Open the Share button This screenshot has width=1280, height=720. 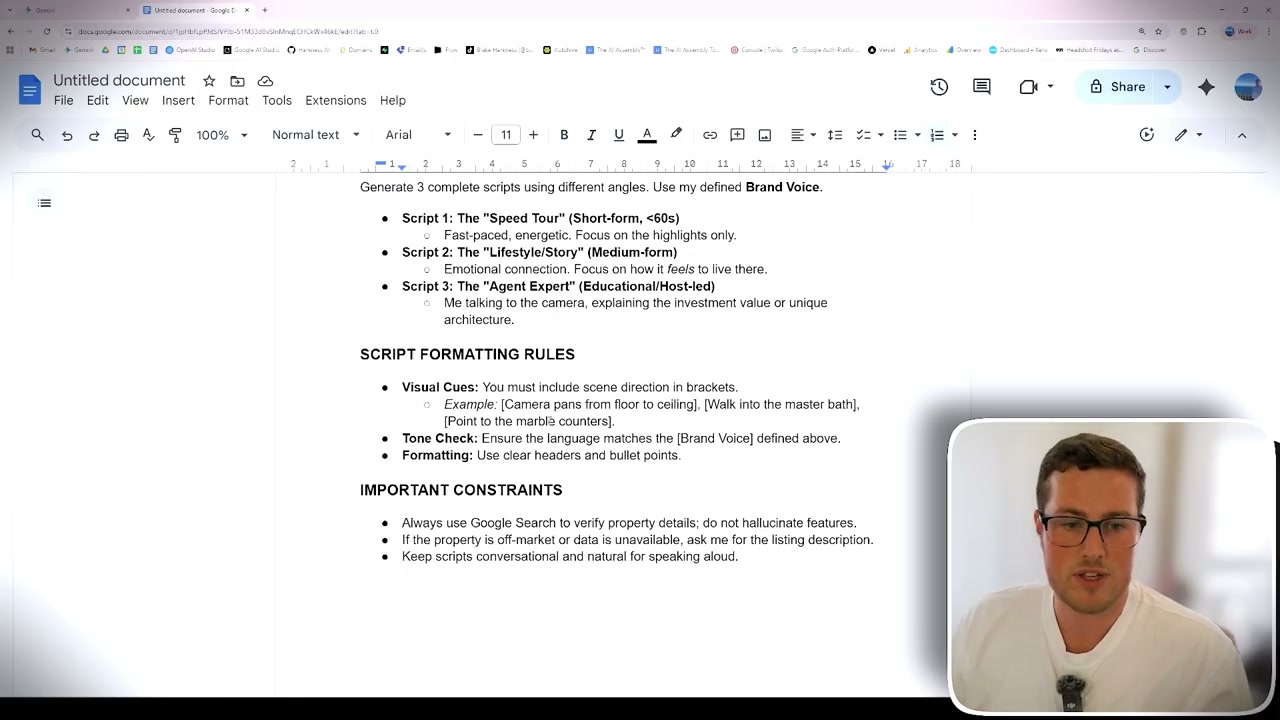tap(1118, 87)
